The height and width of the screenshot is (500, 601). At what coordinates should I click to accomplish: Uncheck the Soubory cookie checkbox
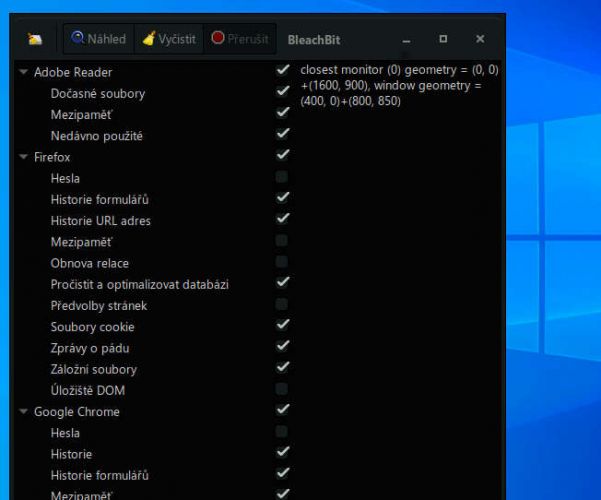(283, 325)
